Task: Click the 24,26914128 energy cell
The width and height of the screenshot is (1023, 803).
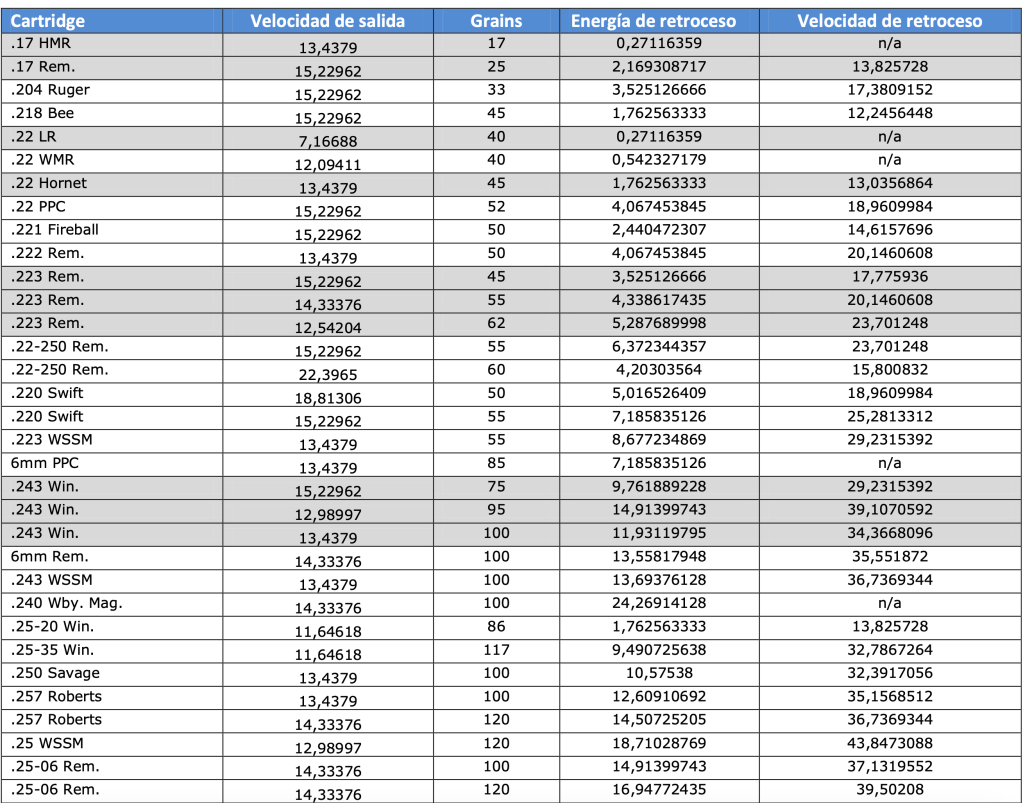Action: 655,607
